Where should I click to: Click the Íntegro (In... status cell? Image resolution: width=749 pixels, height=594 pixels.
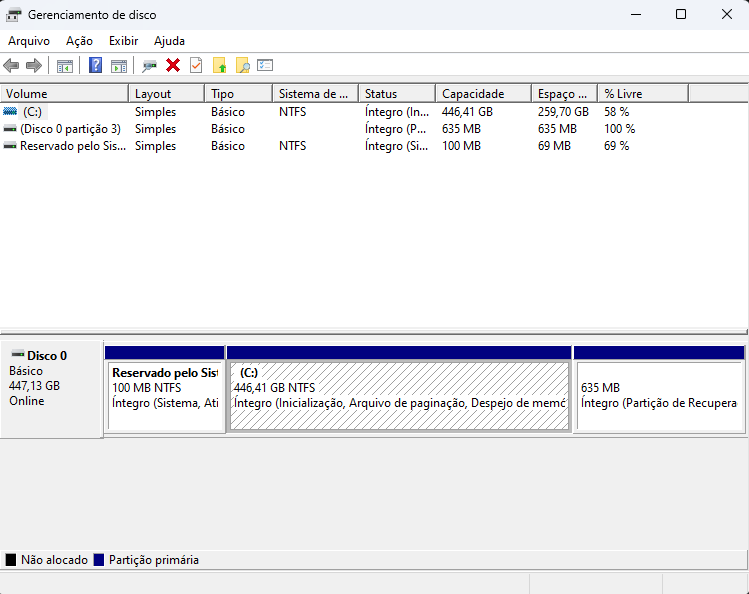397,112
